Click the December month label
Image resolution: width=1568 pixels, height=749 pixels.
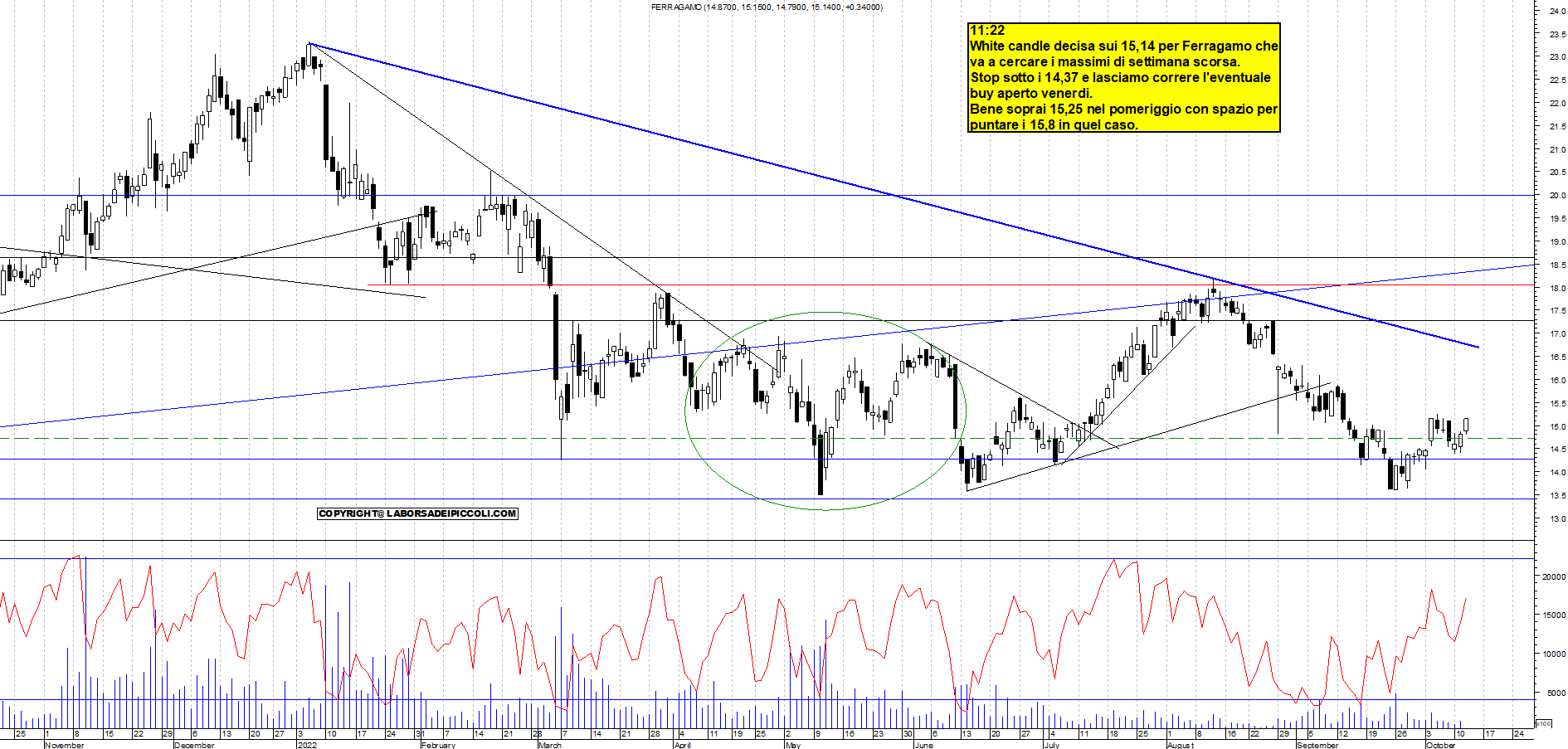click(194, 745)
